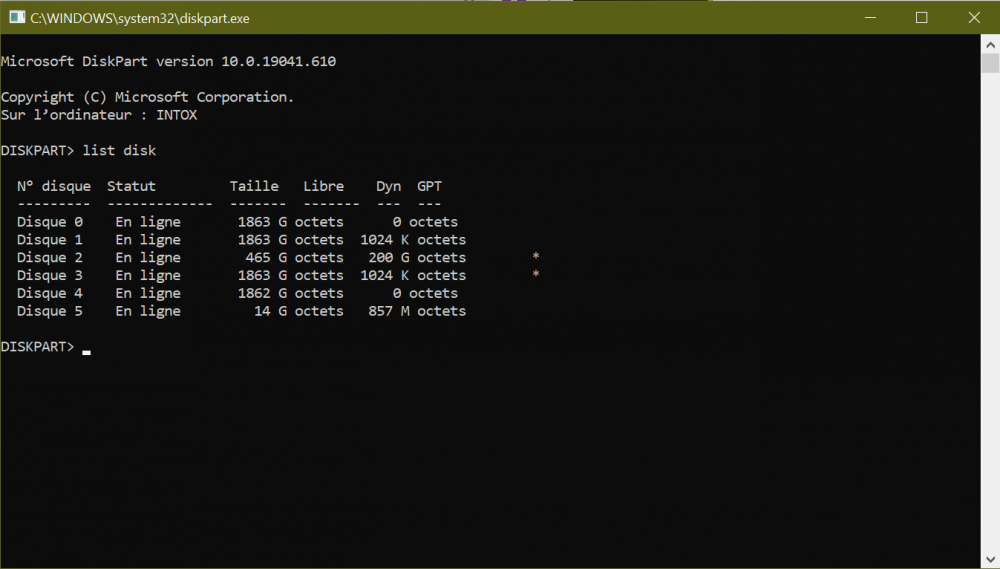This screenshot has width=1000, height=569.
Task: Select the Disque 2 entry text
Action: (x=50, y=258)
